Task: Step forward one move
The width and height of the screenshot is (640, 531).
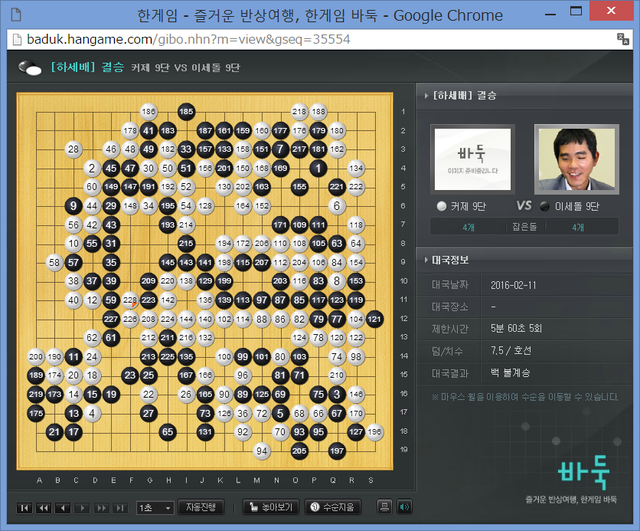Action: pyautogui.click(x=82, y=508)
